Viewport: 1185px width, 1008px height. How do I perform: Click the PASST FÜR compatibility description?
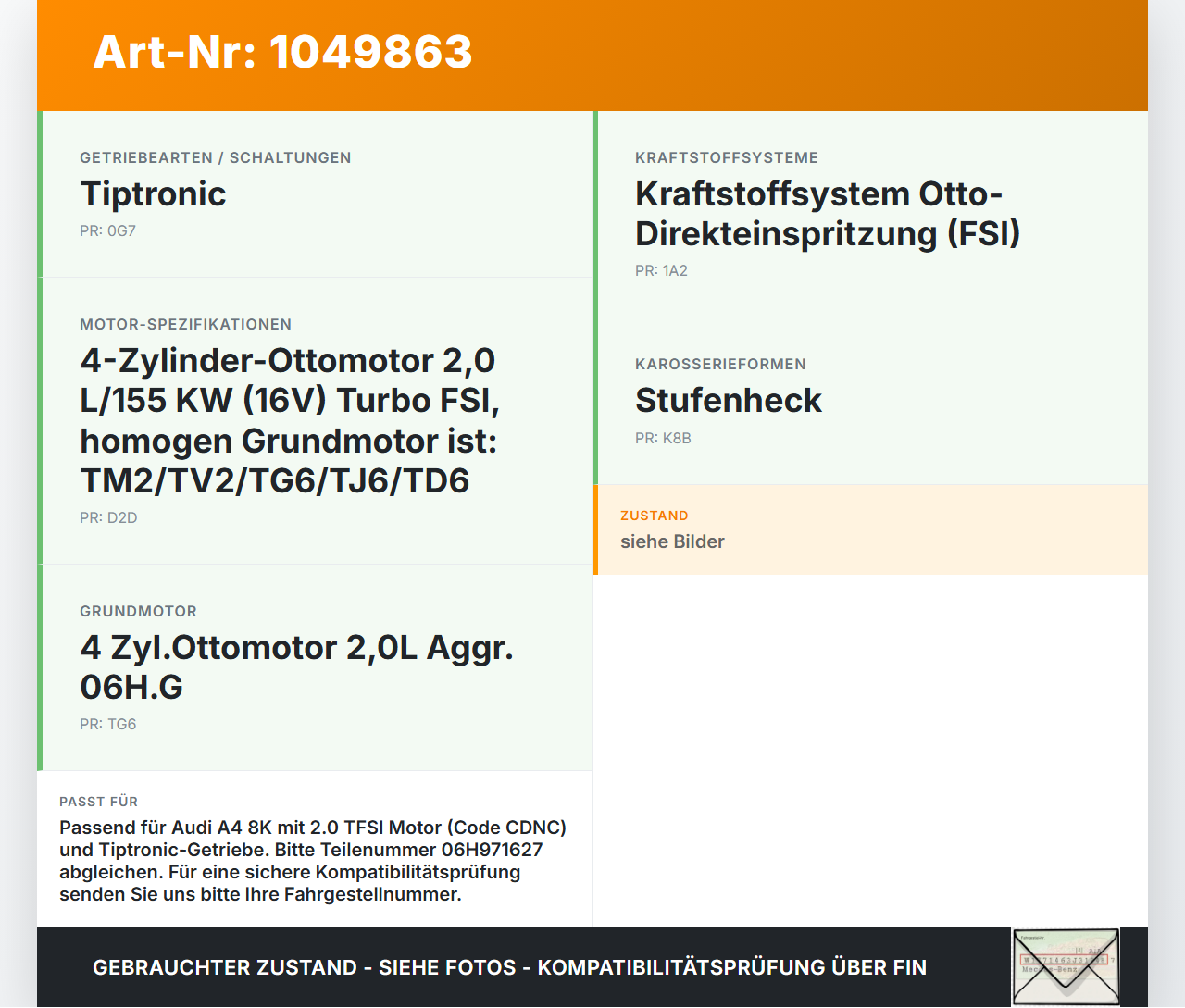tap(313, 861)
